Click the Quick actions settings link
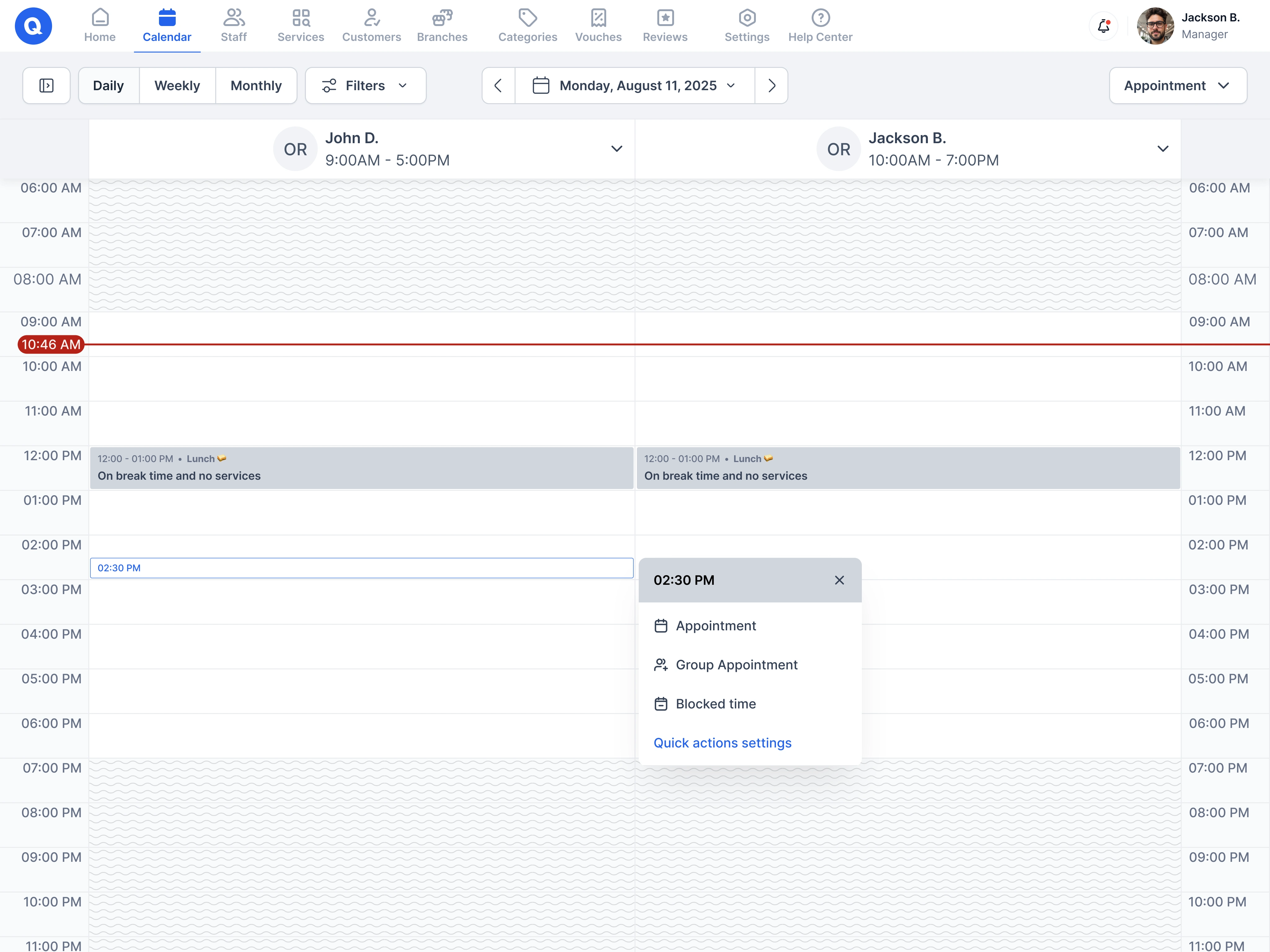This screenshot has height=952, width=1270. pyautogui.click(x=722, y=743)
